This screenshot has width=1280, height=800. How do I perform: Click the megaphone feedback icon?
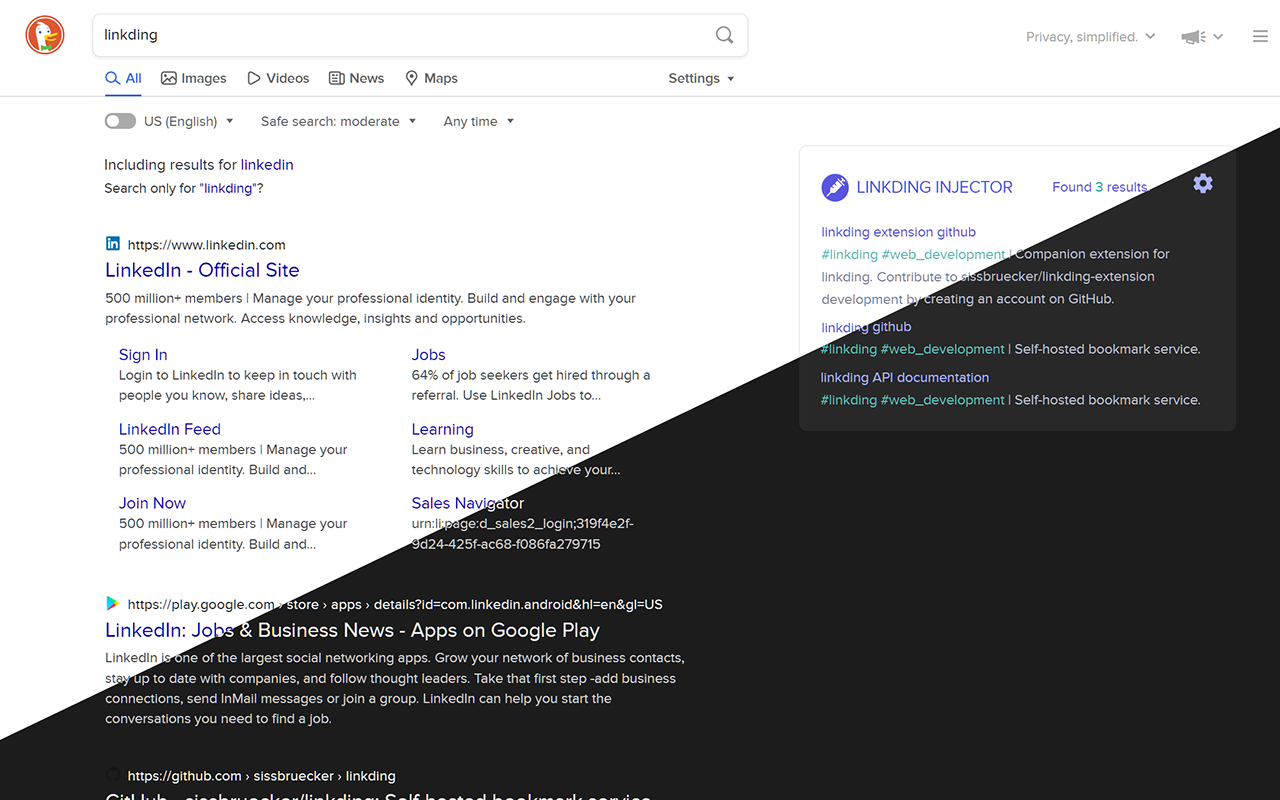pos(1191,35)
